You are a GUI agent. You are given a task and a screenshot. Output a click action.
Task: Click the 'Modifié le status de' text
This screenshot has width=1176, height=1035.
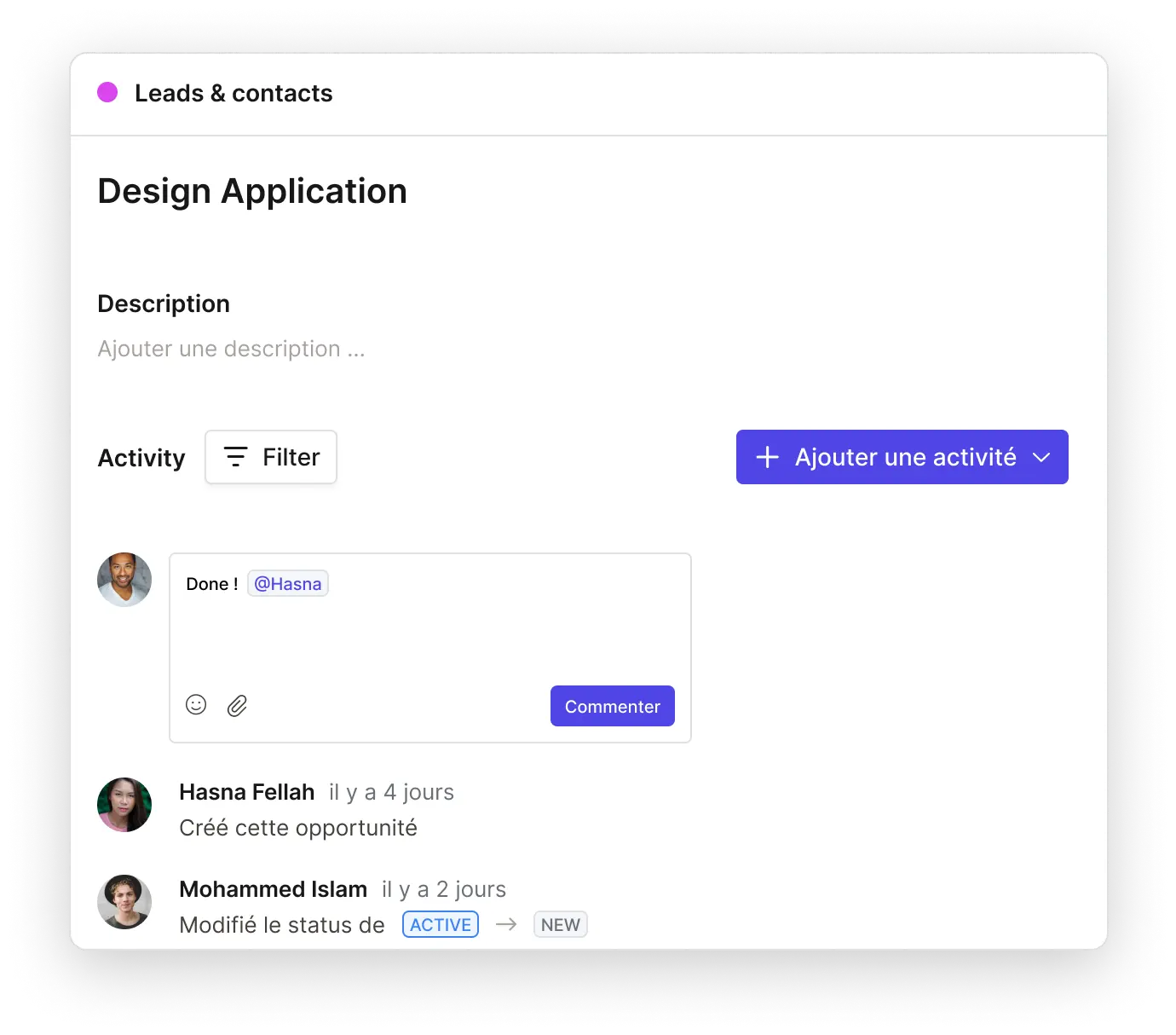pos(282,925)
